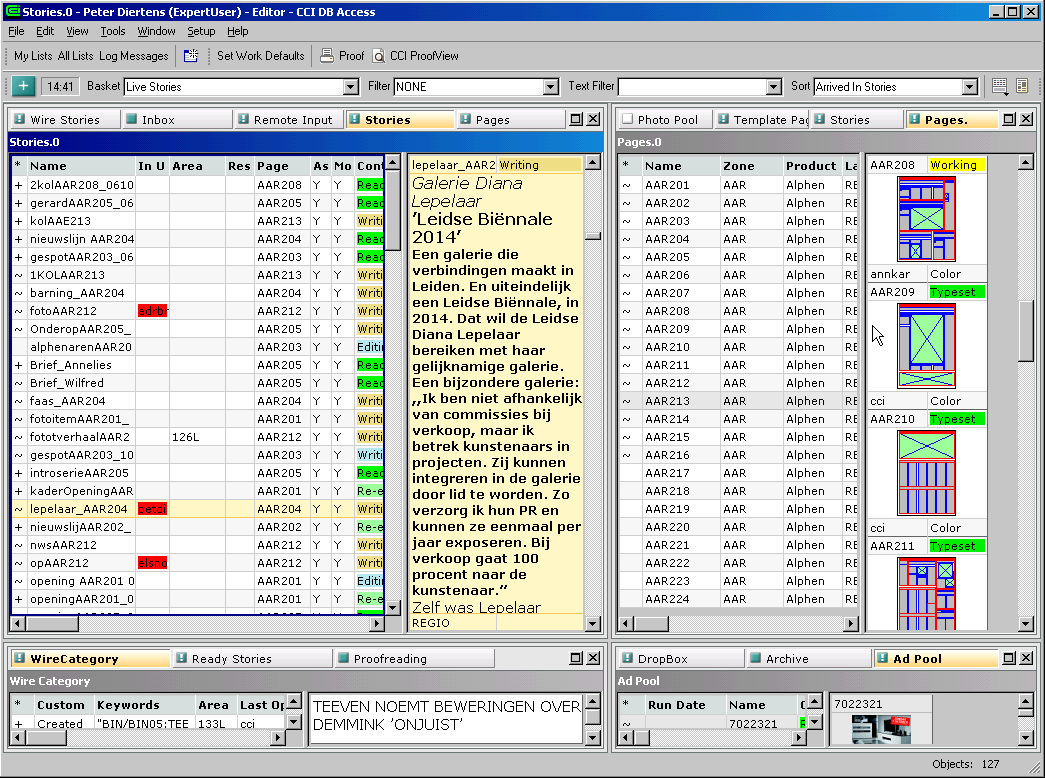Click the My Lists toolbar button
Screen dimensions: 1045x778
(33, 56)
